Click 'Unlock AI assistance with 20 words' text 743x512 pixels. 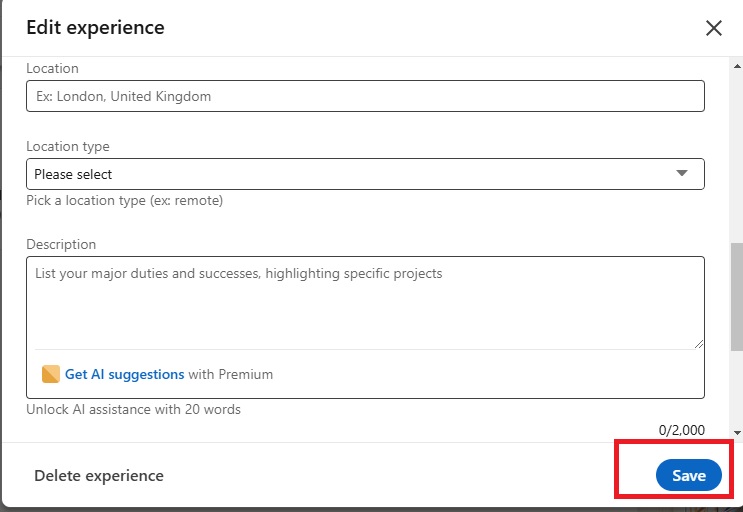pyautogui.click(x=133, y=409)
